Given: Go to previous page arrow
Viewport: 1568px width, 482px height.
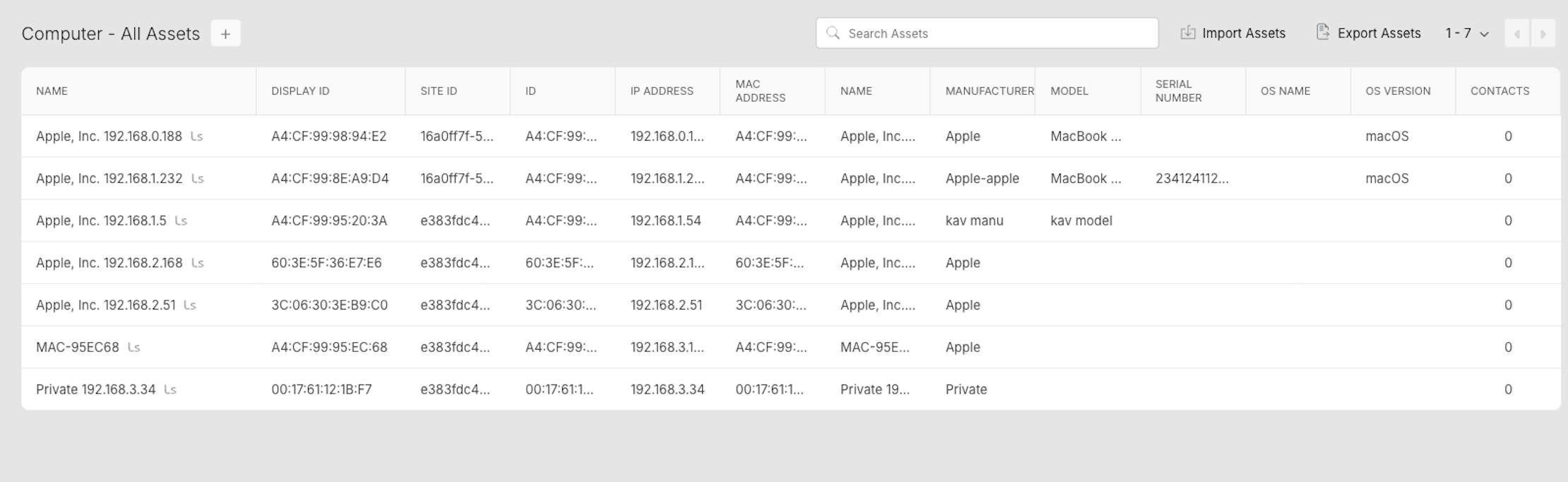Looking at the screenshot, I should tap(1516, 34).
